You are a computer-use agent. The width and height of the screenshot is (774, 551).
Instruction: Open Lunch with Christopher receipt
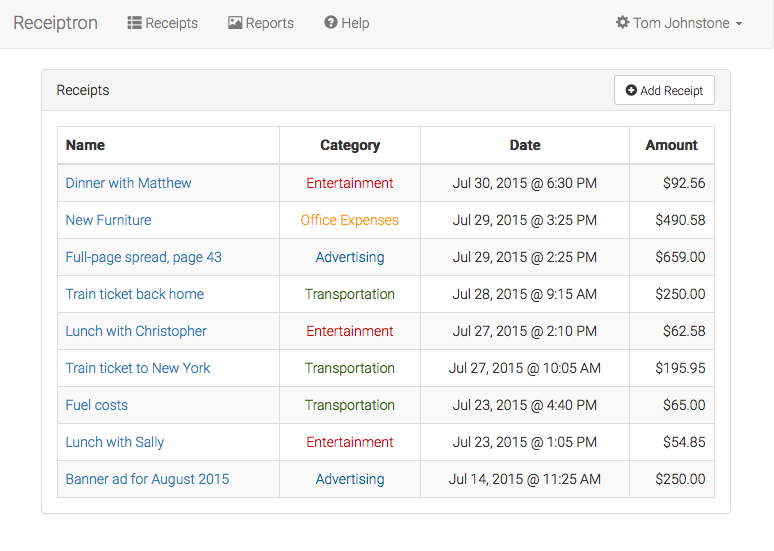(x=136, y=331)
